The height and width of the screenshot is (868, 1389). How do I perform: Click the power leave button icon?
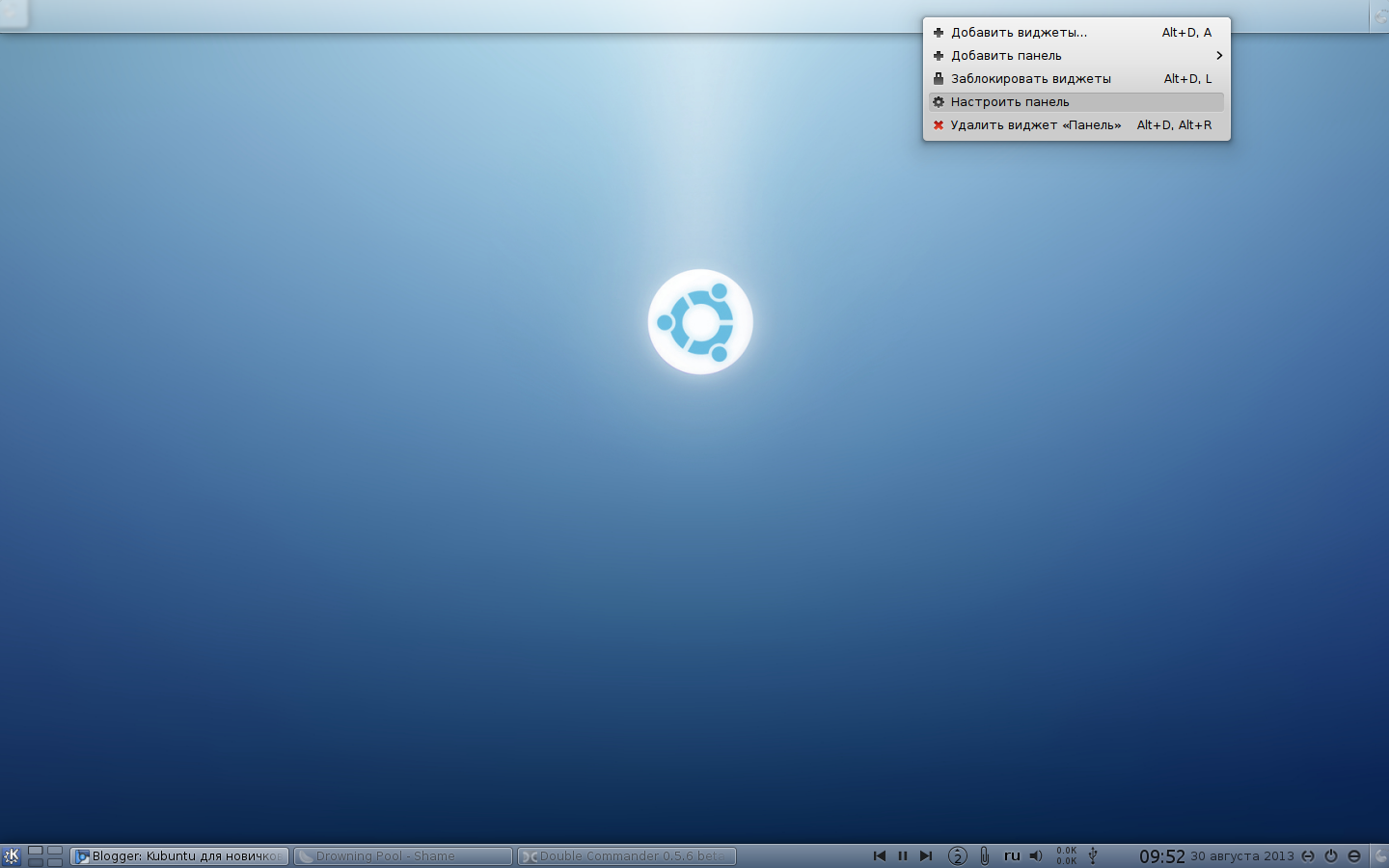[x=1331, y=855]
